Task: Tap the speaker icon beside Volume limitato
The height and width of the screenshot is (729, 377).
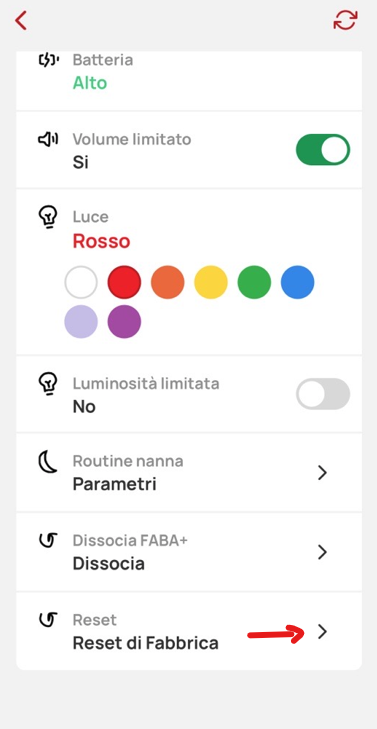Action: click(x=48, y=139)
